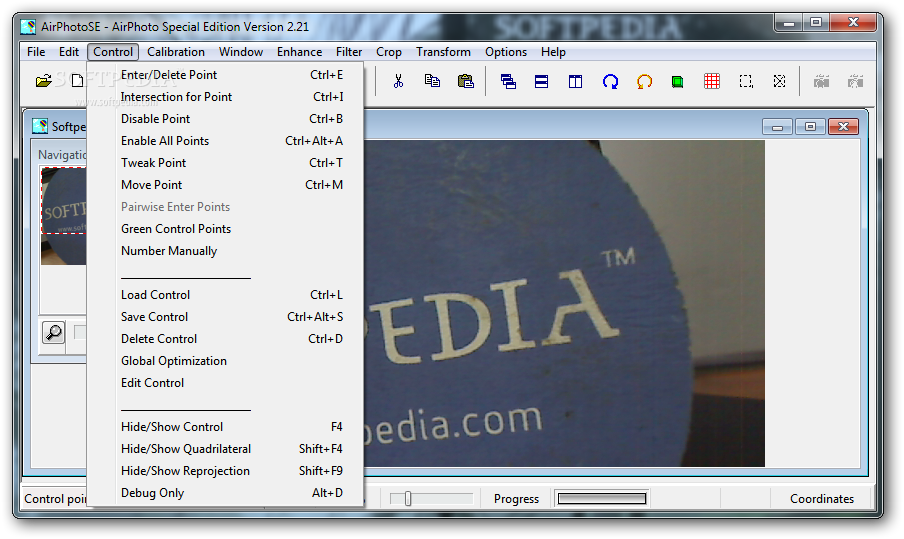Select Enable All Points
The image size is (904, 539).
226,141
